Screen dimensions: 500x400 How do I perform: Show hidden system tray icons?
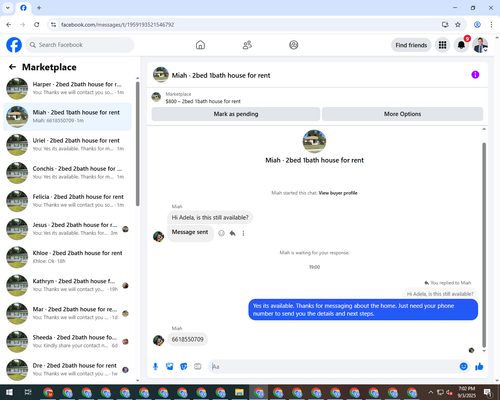(x=430, y=392)
